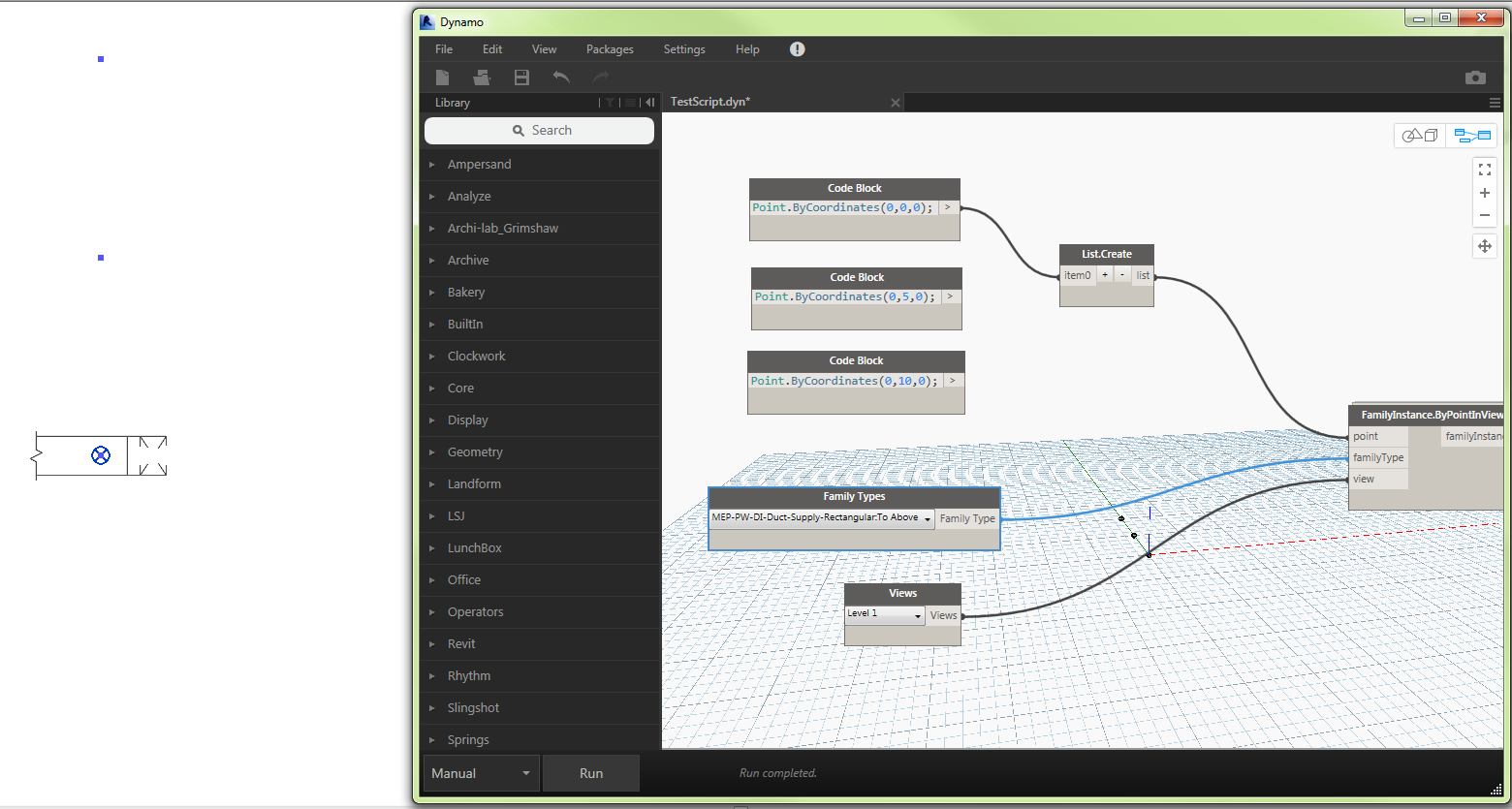This screenshot has width=1512, height=809.
Task: Change the library layout with the list icon
Action: pos(630,103)
